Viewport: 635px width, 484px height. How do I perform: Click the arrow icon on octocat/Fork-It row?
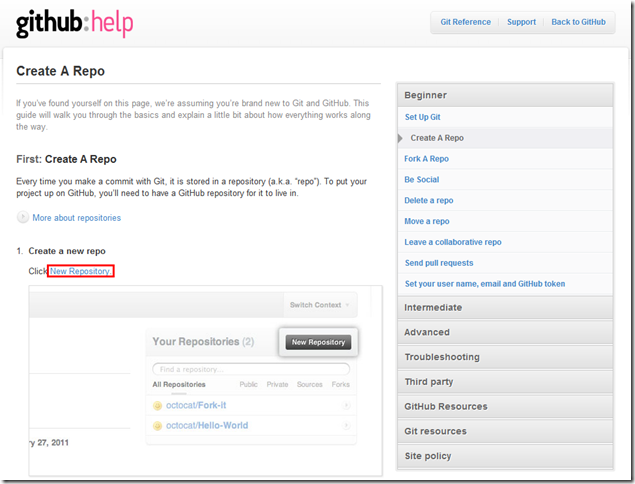[x=346, y=405]
